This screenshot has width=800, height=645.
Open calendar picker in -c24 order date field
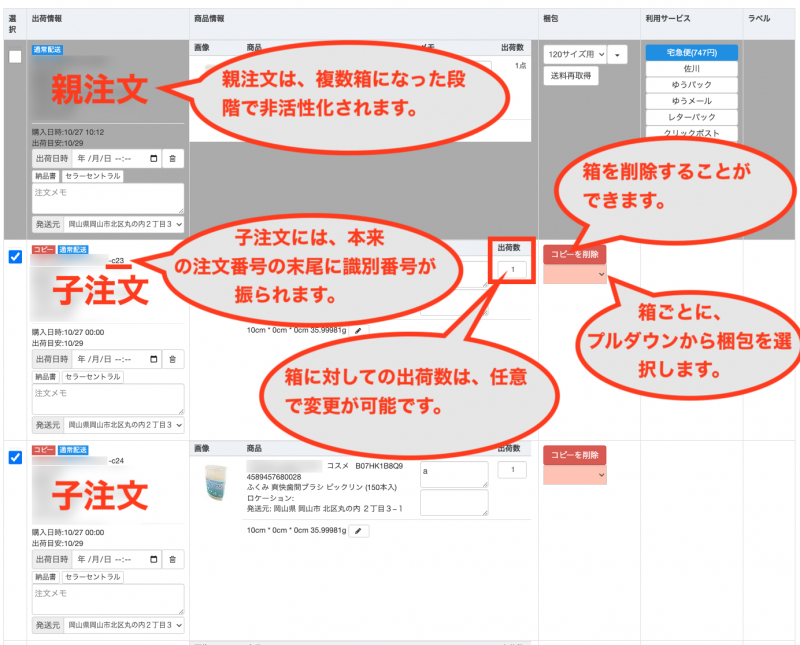click(153, 559)
